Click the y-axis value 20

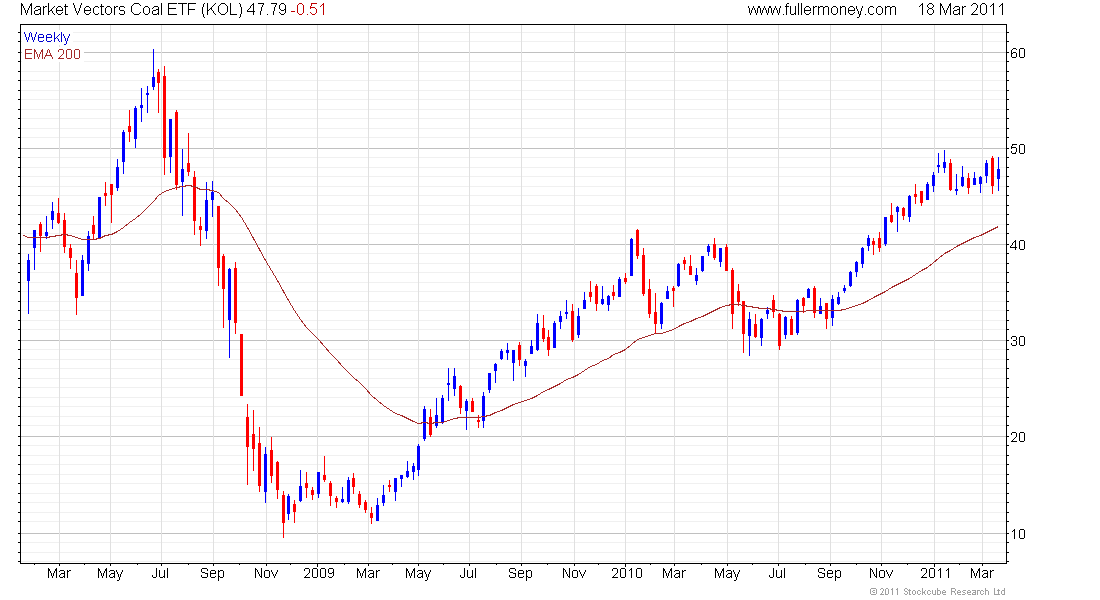pos(1018,437)
